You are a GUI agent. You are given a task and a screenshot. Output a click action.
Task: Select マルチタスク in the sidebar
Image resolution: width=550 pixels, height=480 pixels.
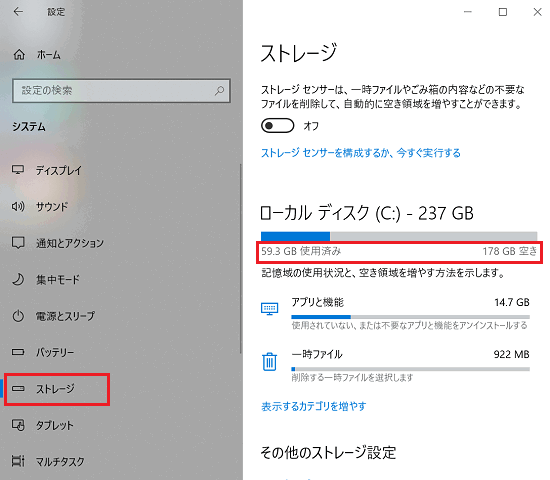(x=60, y=461)
